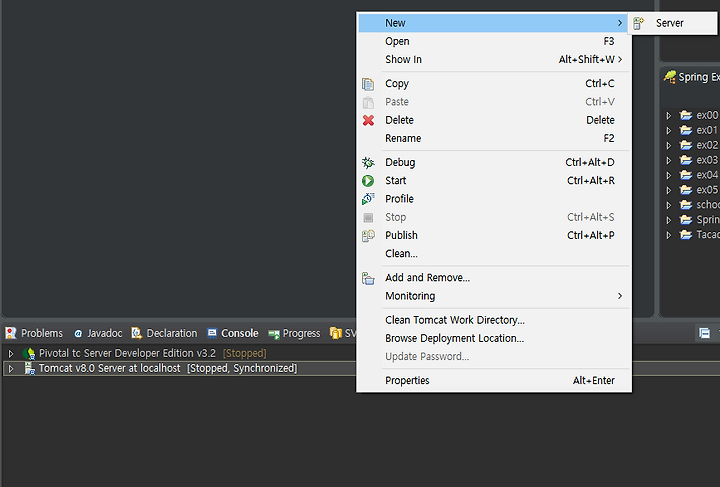The height and width of the screenshot is (487, 720).
Task: Select Profile menu entry
Action: 494,199
